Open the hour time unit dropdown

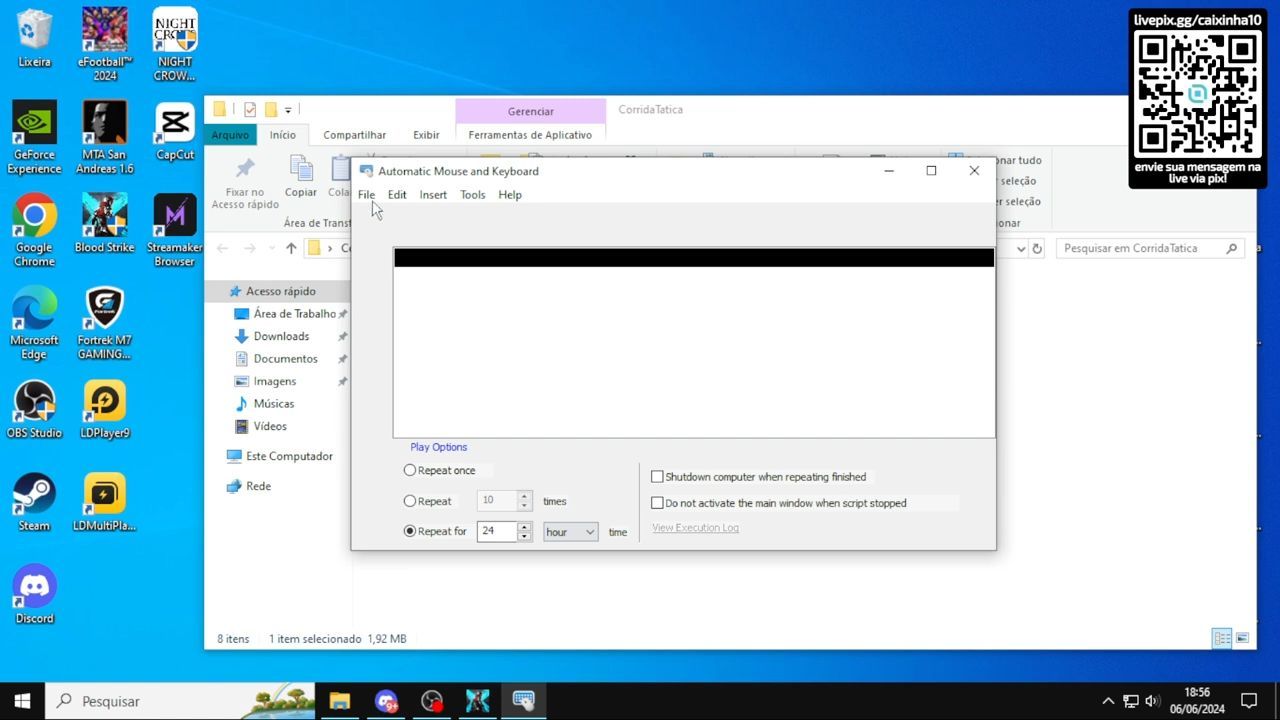[x=570, y=532]
